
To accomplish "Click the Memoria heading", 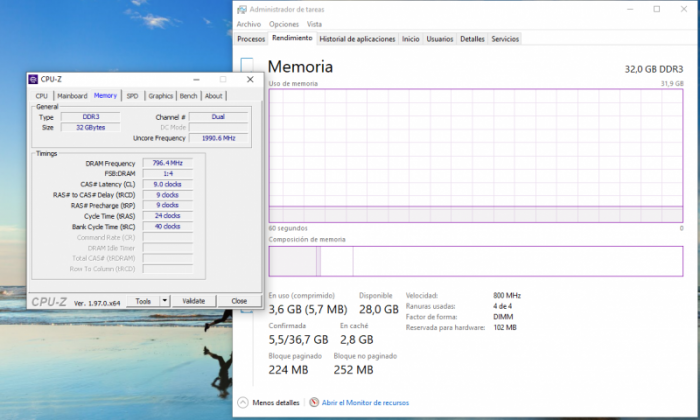I will pos(300,67).
